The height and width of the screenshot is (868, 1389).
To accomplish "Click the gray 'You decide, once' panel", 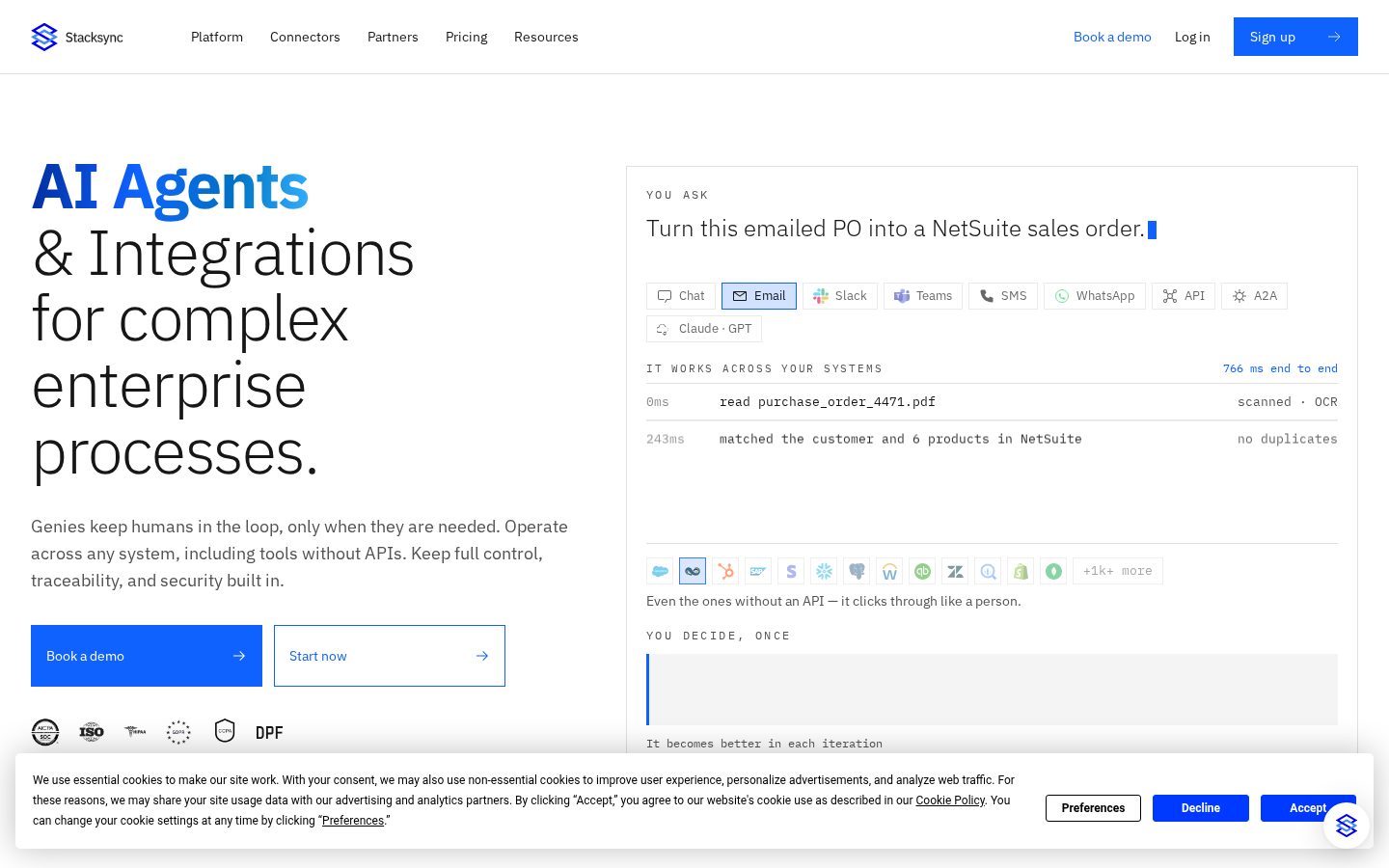I will coord(992,690).
